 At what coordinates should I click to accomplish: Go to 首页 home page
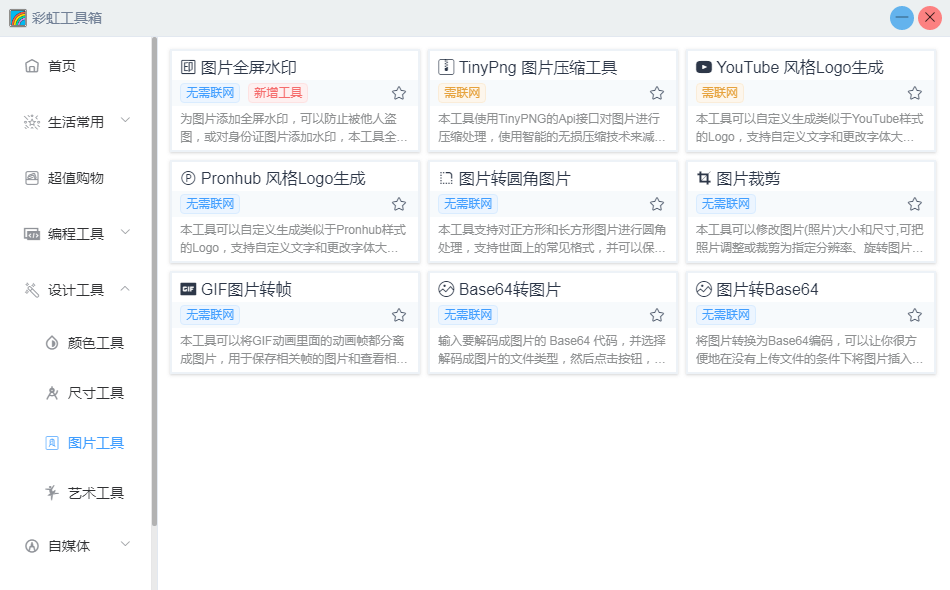(x=62, y=66)
